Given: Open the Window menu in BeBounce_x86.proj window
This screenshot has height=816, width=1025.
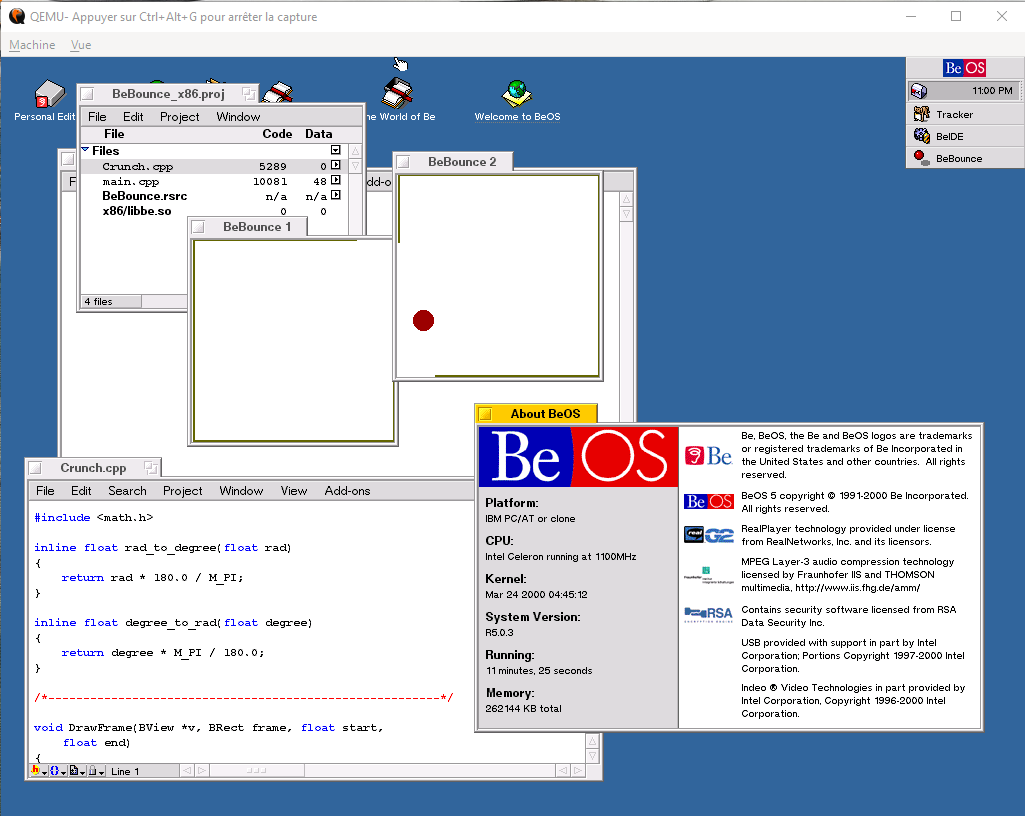Looking at the screenshot, I should click(x=238, y=116).
